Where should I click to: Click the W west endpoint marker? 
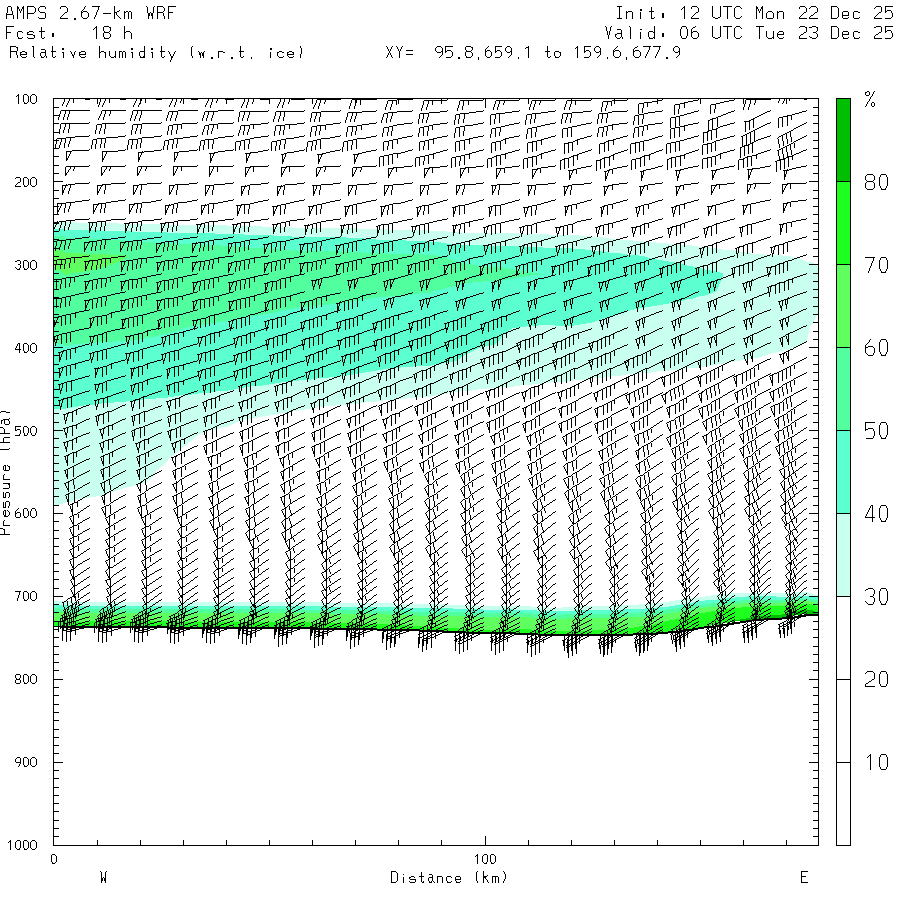103,878
